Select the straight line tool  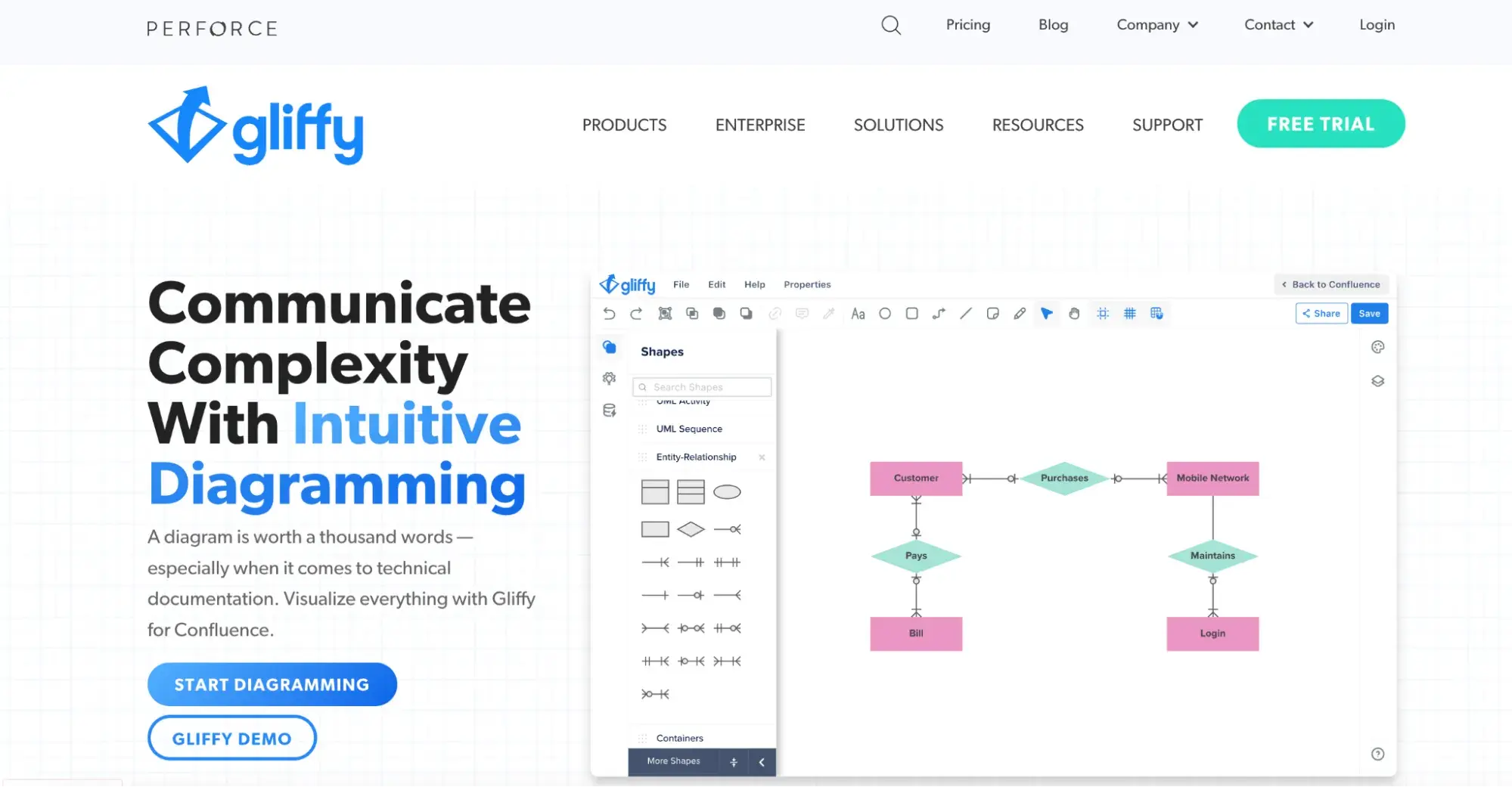tap(966, 314)
